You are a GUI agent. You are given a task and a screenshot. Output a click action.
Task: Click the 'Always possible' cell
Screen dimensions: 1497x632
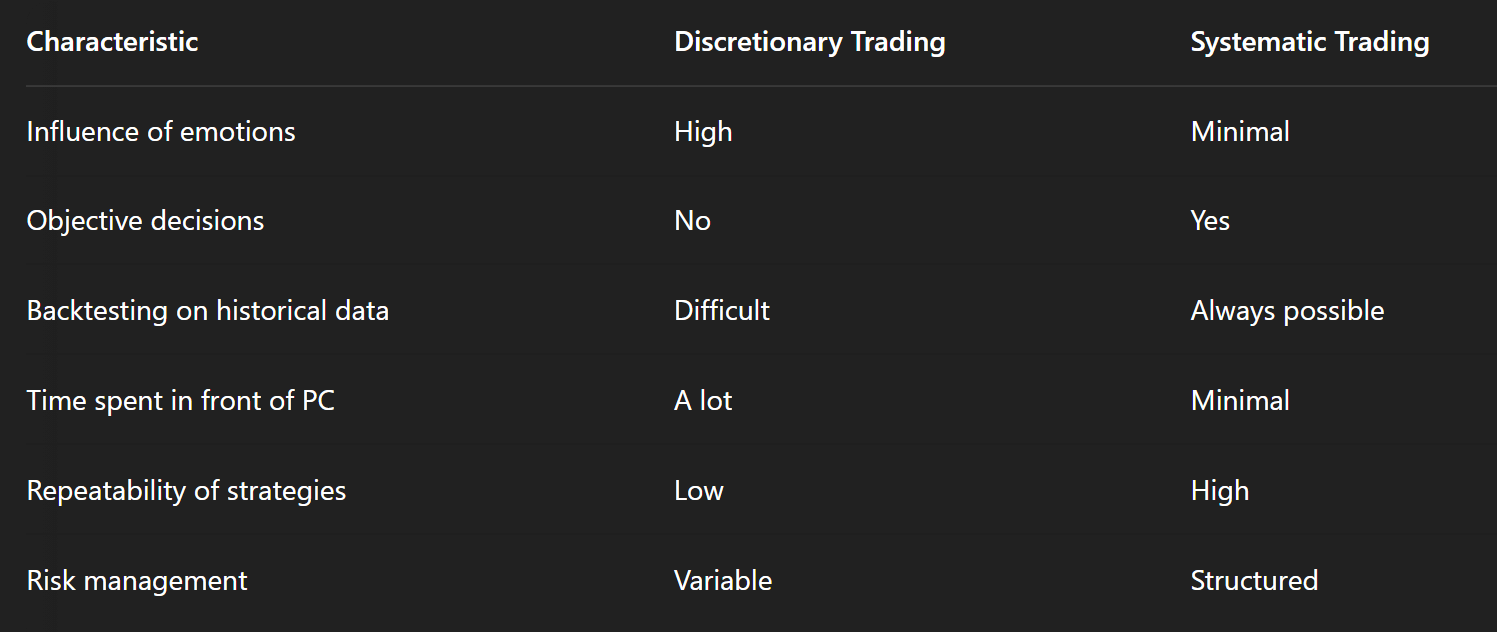pos(1287,311)
